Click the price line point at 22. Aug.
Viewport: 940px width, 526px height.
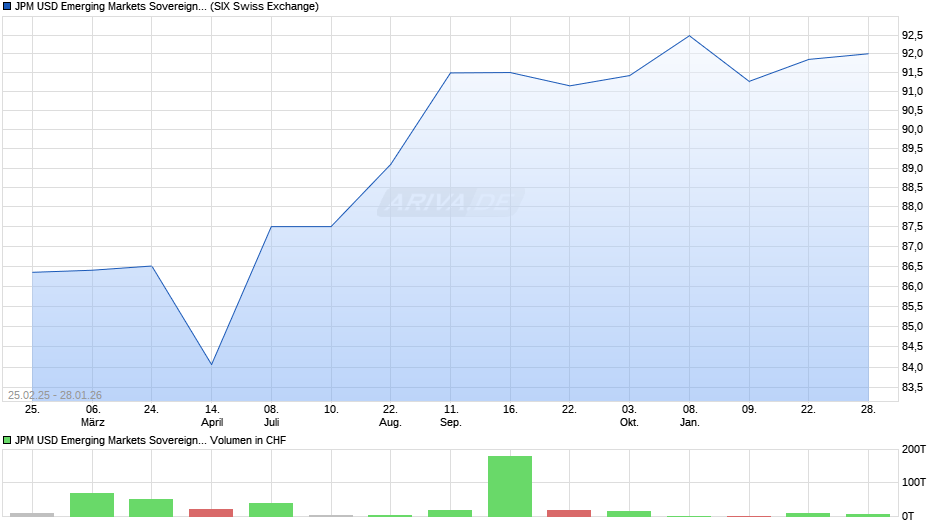point(390,164)
